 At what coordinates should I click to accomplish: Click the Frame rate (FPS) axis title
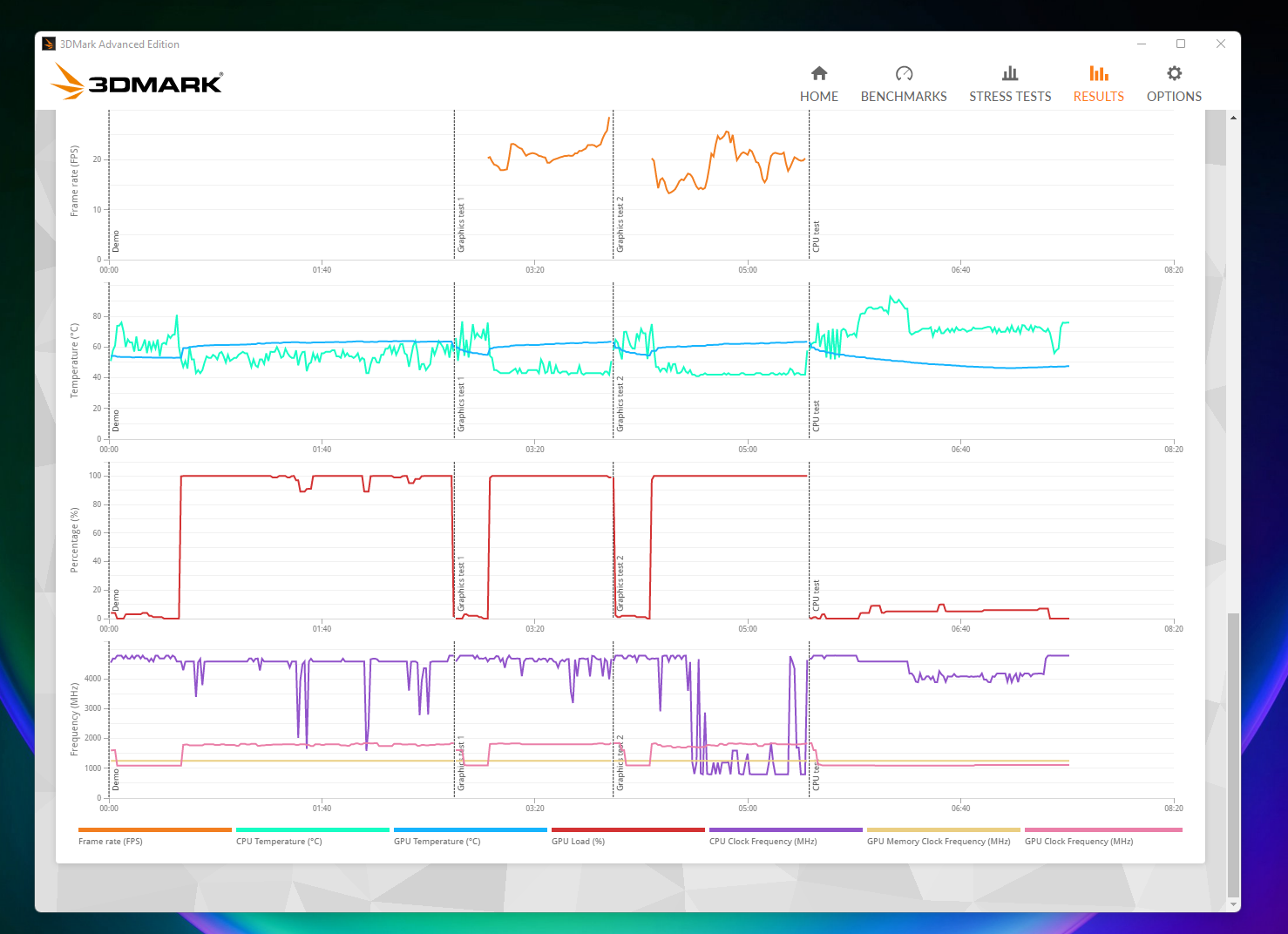(74, 181)
